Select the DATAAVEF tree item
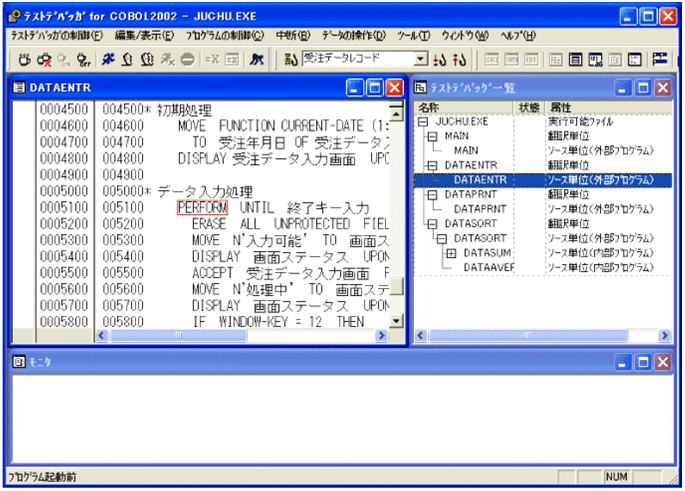Image resolution: width=685 pixels, height=491 pixels. pyautogui.click(x=488, y=267)
